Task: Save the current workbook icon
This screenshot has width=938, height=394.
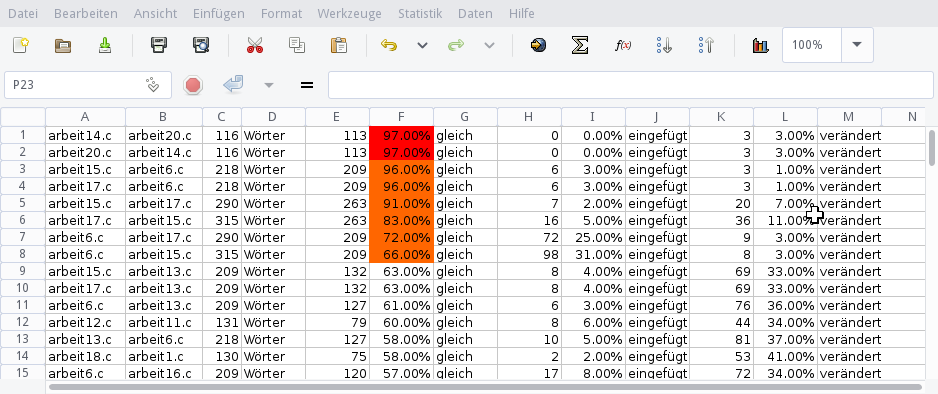Action: [105, 45]
